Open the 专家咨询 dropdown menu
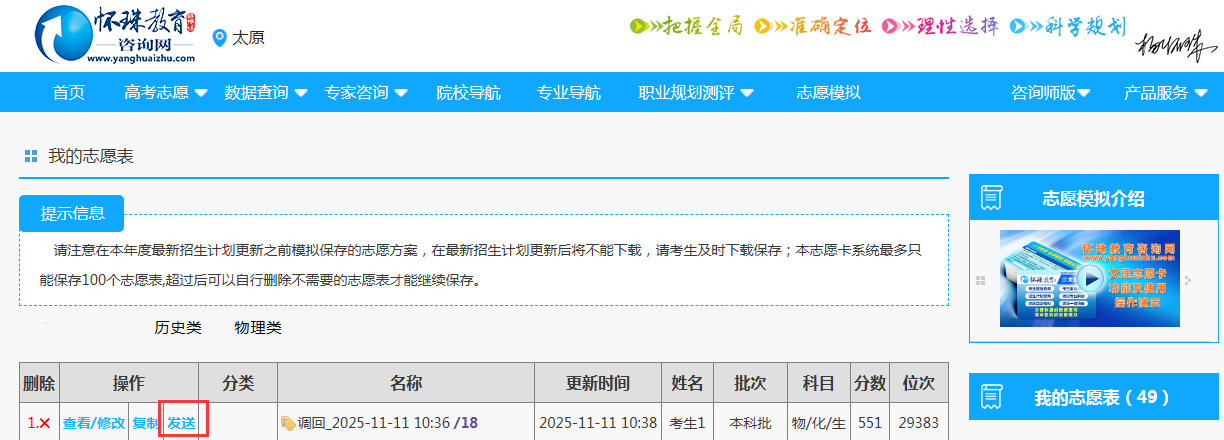The width and height of the screenshot is (1224, 440). (366, 93)
